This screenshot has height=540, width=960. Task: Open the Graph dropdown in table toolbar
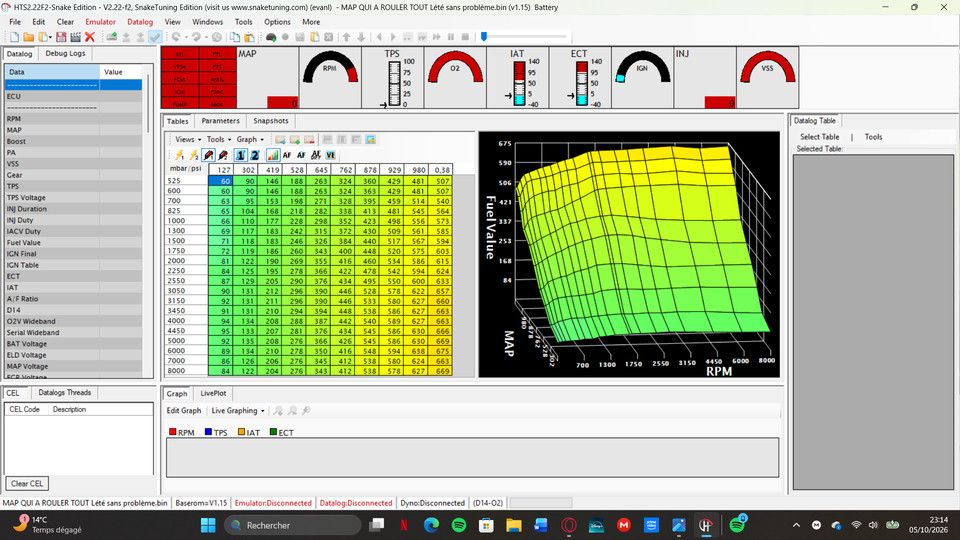point(250,140)
